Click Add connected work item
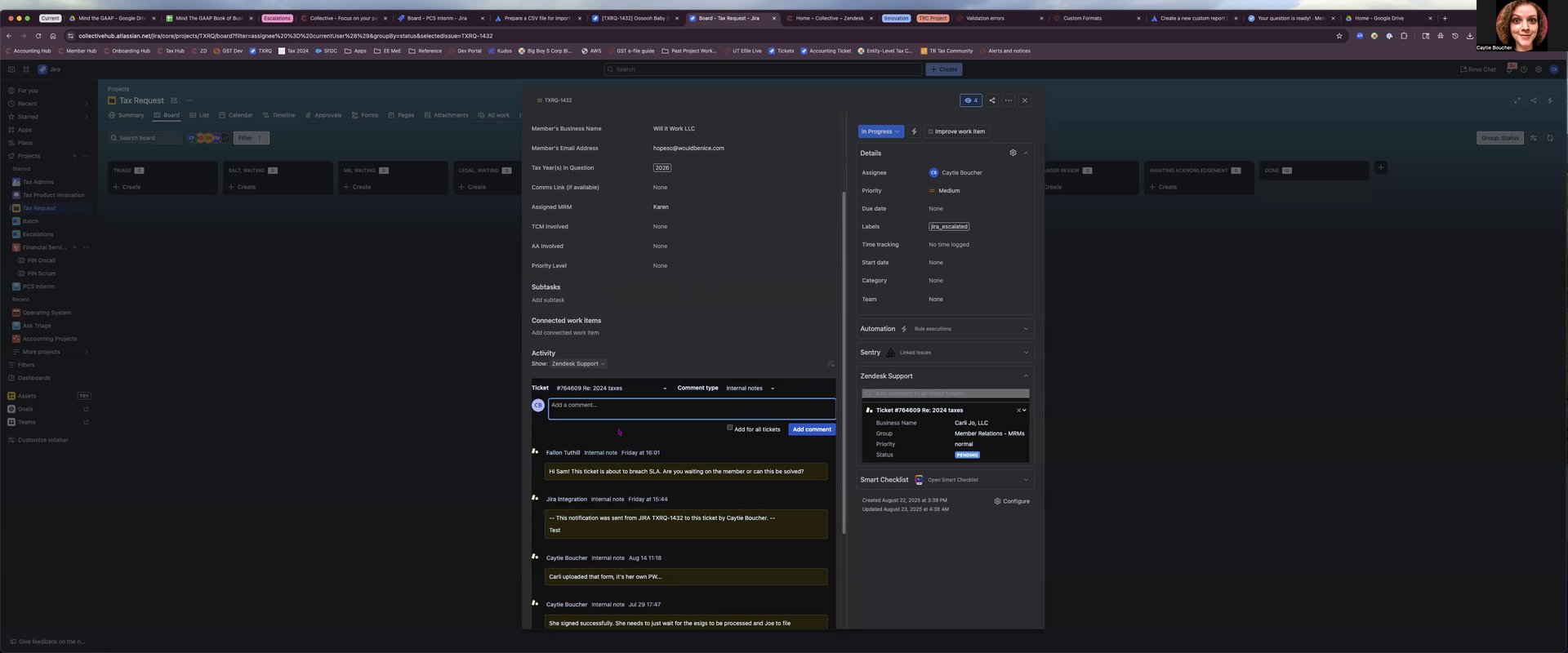The height and width of the screenshot is (653, 1568). (565, 333)
